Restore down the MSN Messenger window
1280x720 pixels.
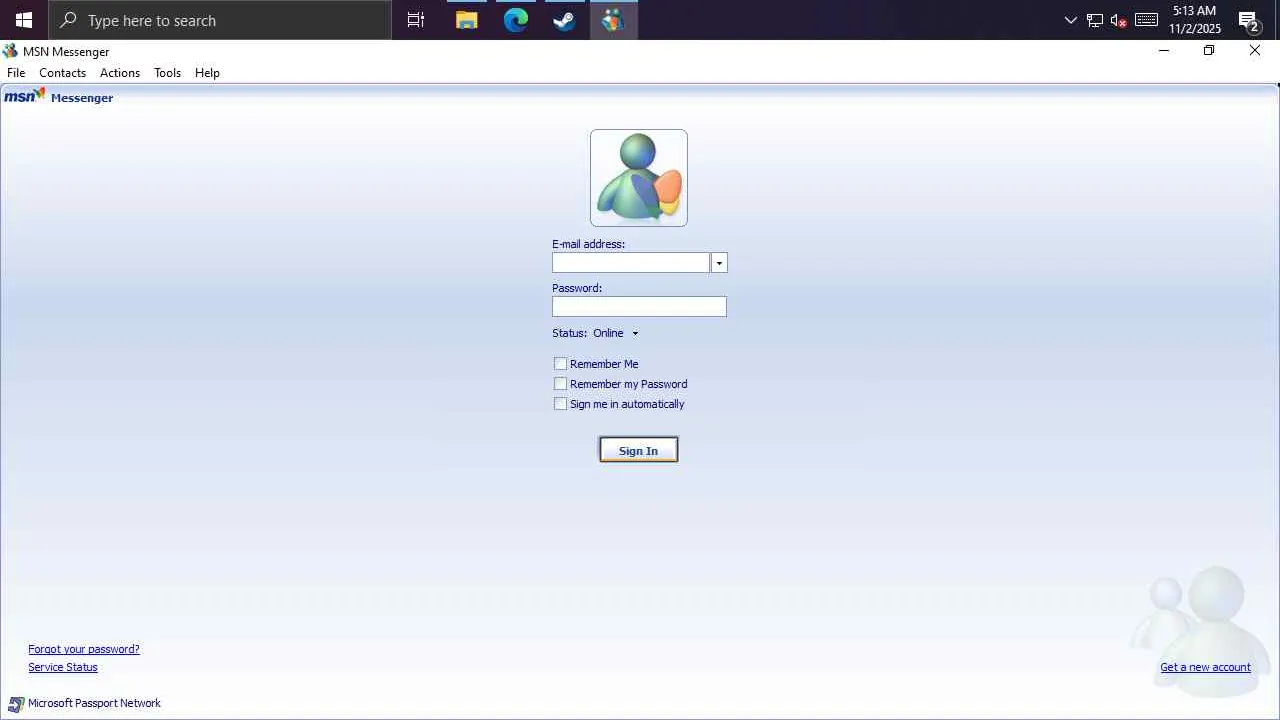pos(1209,51)
